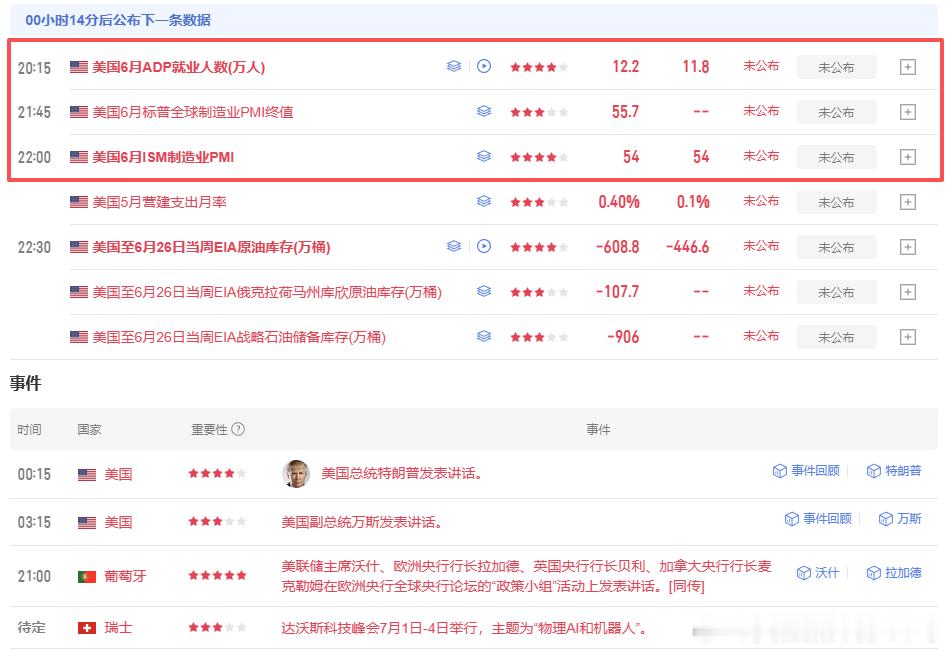Open 美国总统特朗普发表讲话 event
The image size is (949, 651).
402,473
